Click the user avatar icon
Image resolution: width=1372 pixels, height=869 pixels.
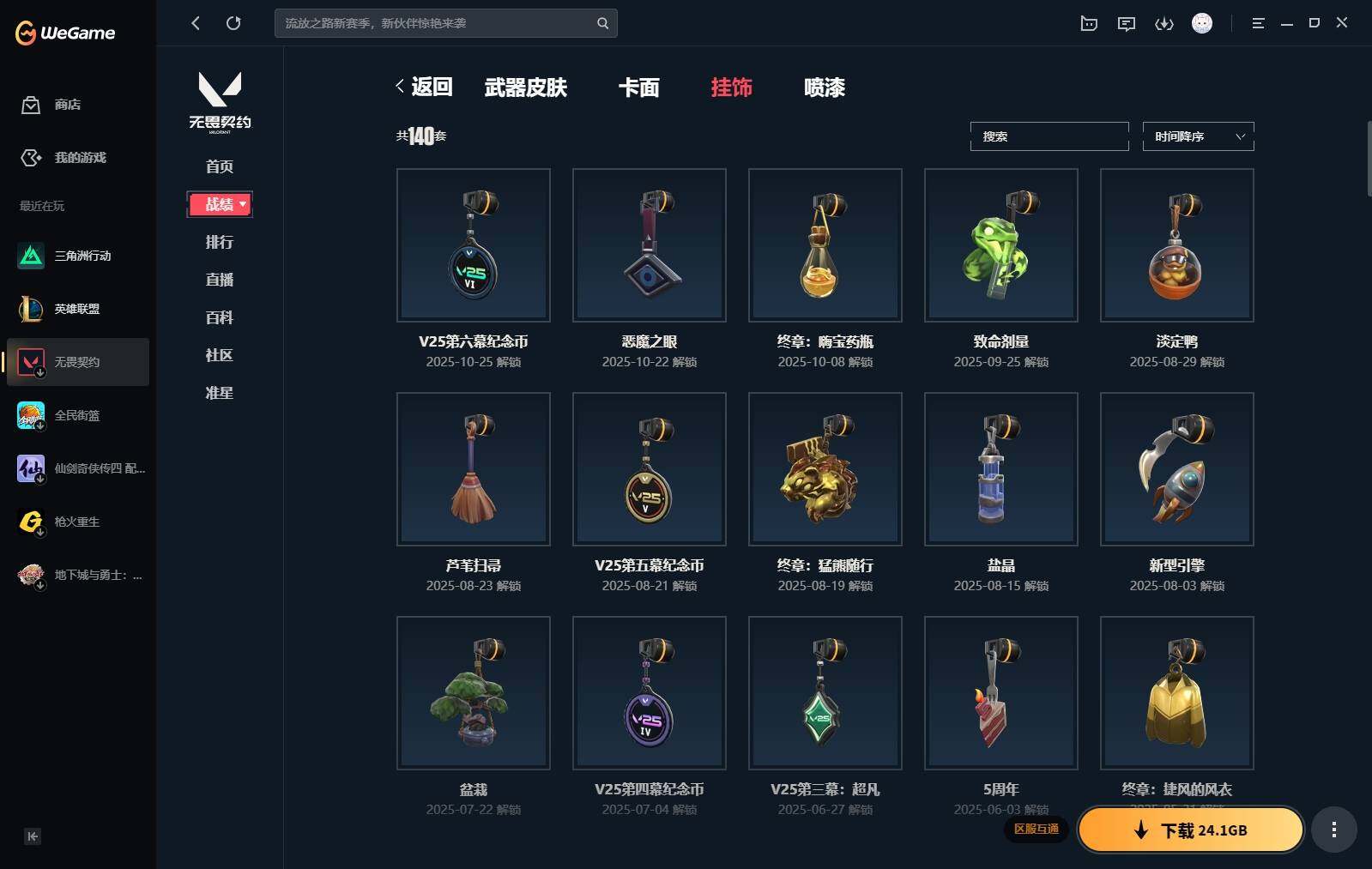pos(1202,23)
